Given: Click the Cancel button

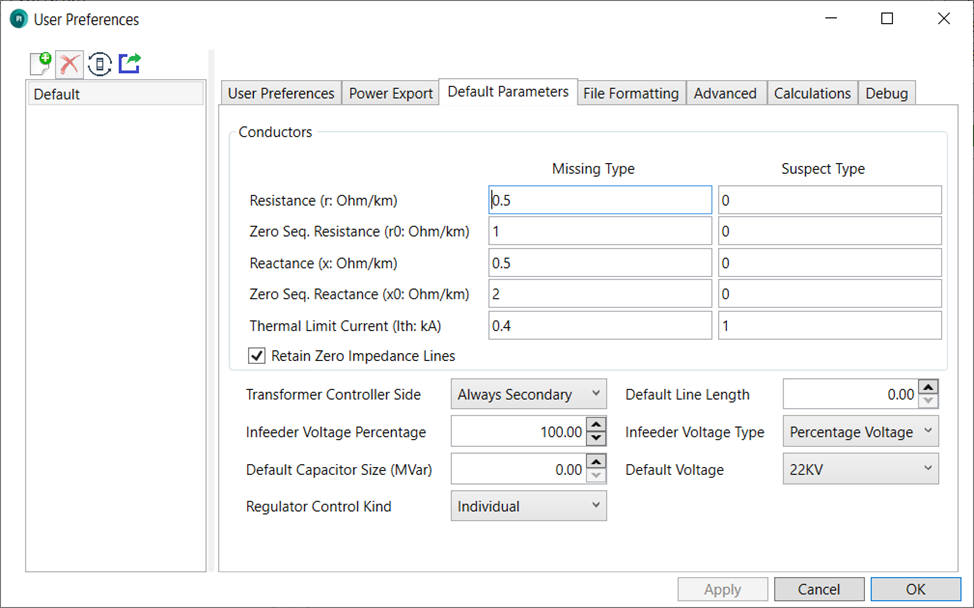Looking at the screenshot, I should coord(819,589).
